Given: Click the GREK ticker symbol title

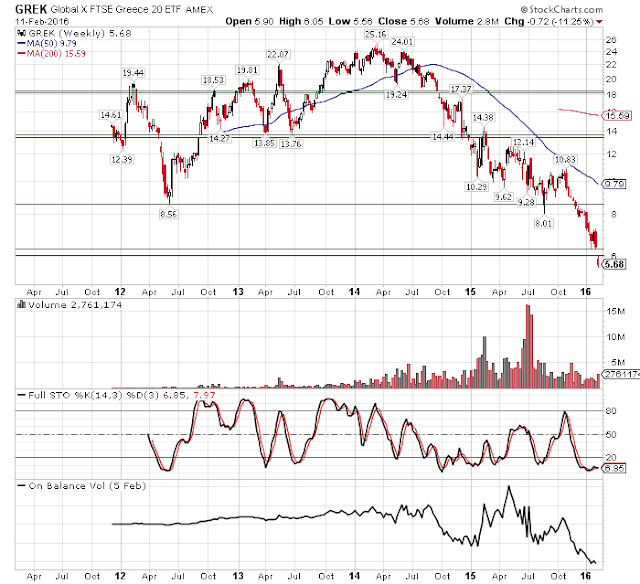Looking at the screenshot, I should pyautogui.click(x=31, y=9).
